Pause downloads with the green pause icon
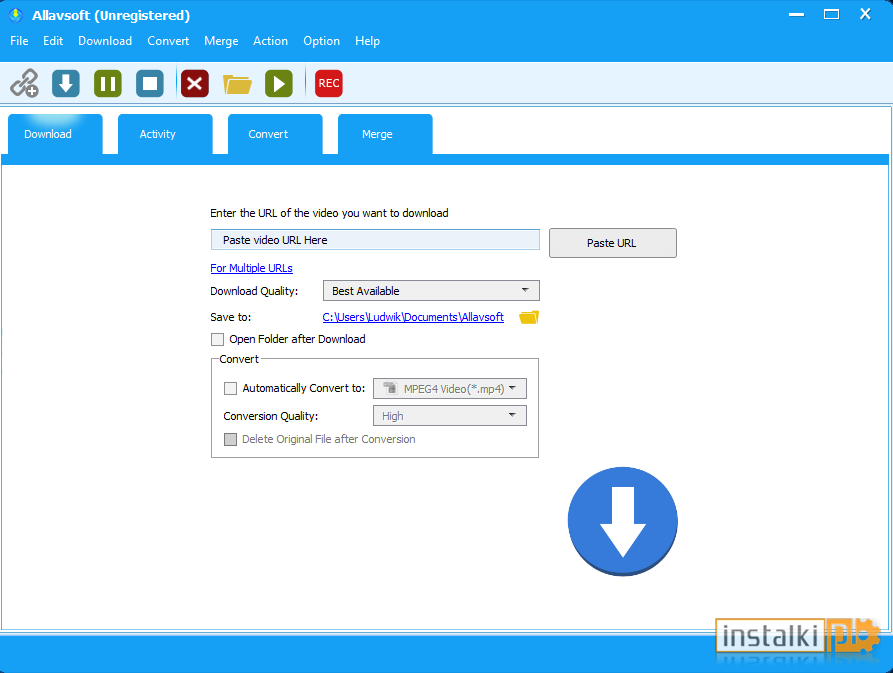 click(108, 84)
